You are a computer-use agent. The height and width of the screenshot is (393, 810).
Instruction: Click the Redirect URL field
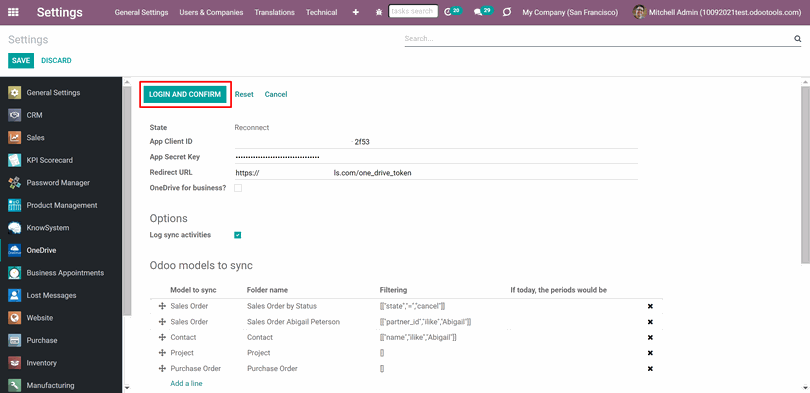(x=436, y=173)
